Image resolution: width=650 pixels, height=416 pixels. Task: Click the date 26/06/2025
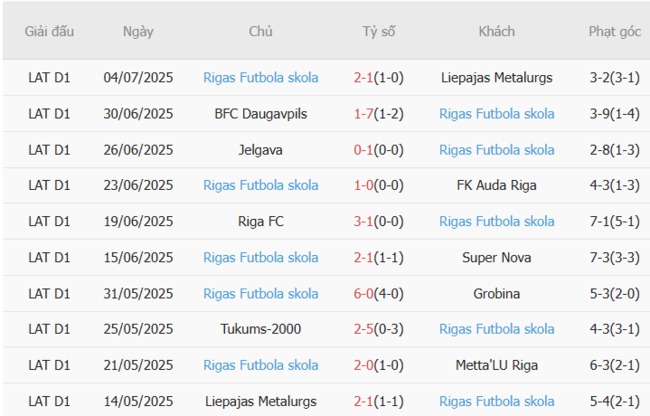pos(138,149)
